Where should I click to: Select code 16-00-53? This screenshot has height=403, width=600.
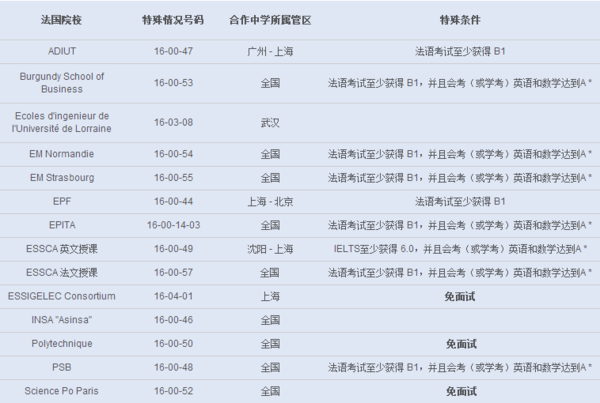pos(173,83)
